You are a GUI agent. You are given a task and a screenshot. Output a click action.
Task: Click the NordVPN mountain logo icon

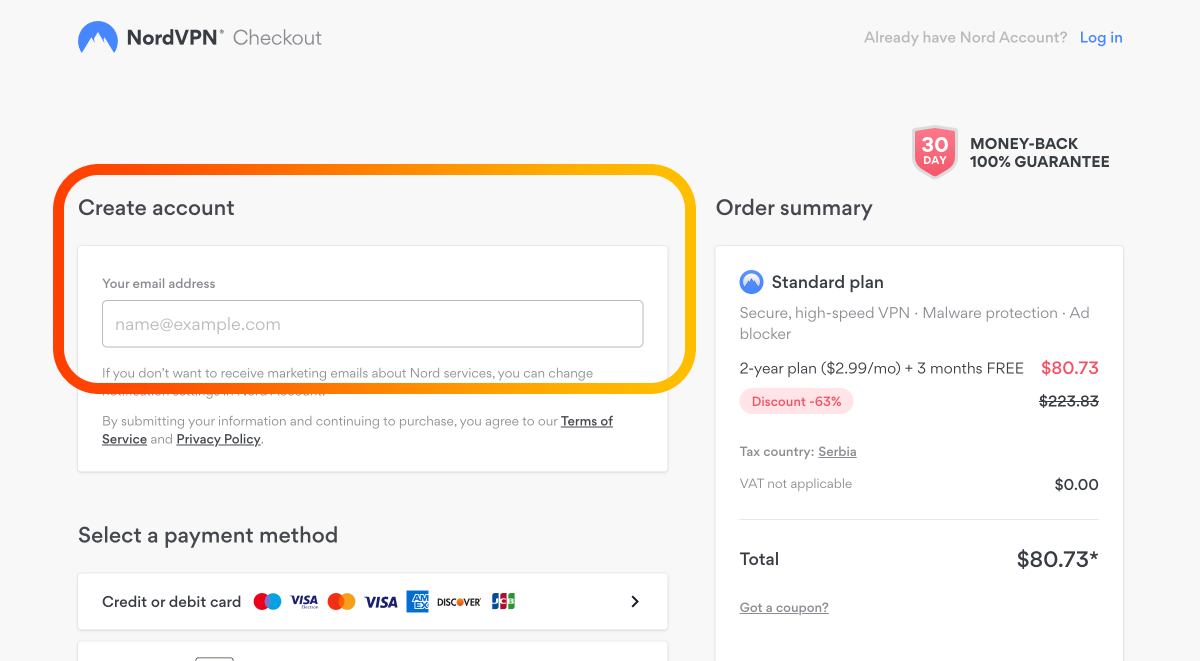pyautogui.click(x=98, y=38)
